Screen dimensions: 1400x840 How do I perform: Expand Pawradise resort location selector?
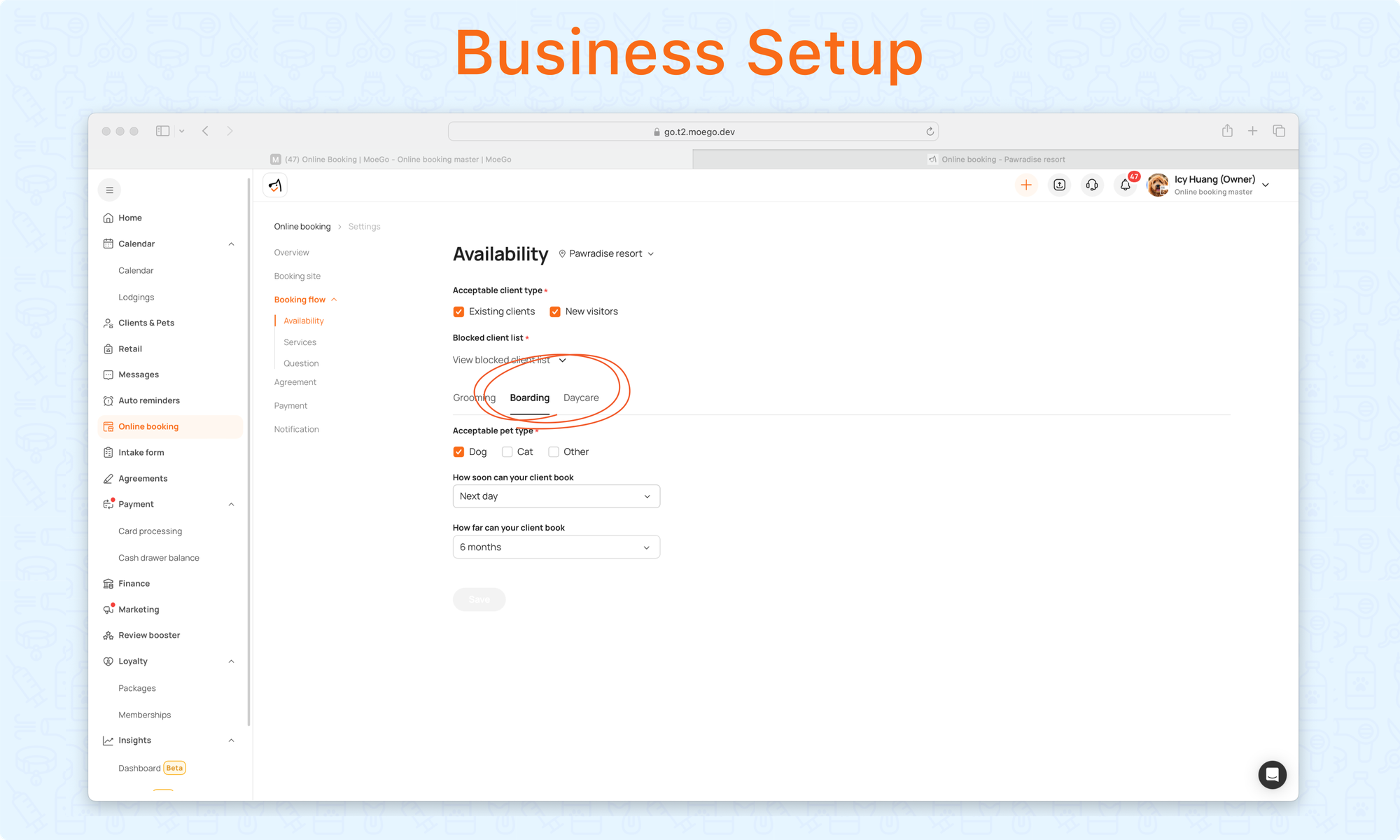tap(606, 253)
